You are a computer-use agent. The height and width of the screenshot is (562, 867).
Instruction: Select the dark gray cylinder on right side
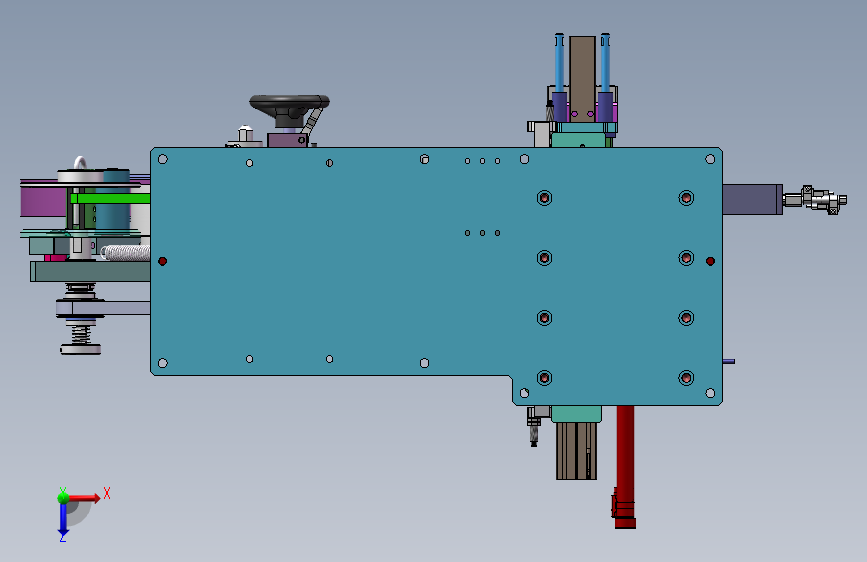coord(752,199)
